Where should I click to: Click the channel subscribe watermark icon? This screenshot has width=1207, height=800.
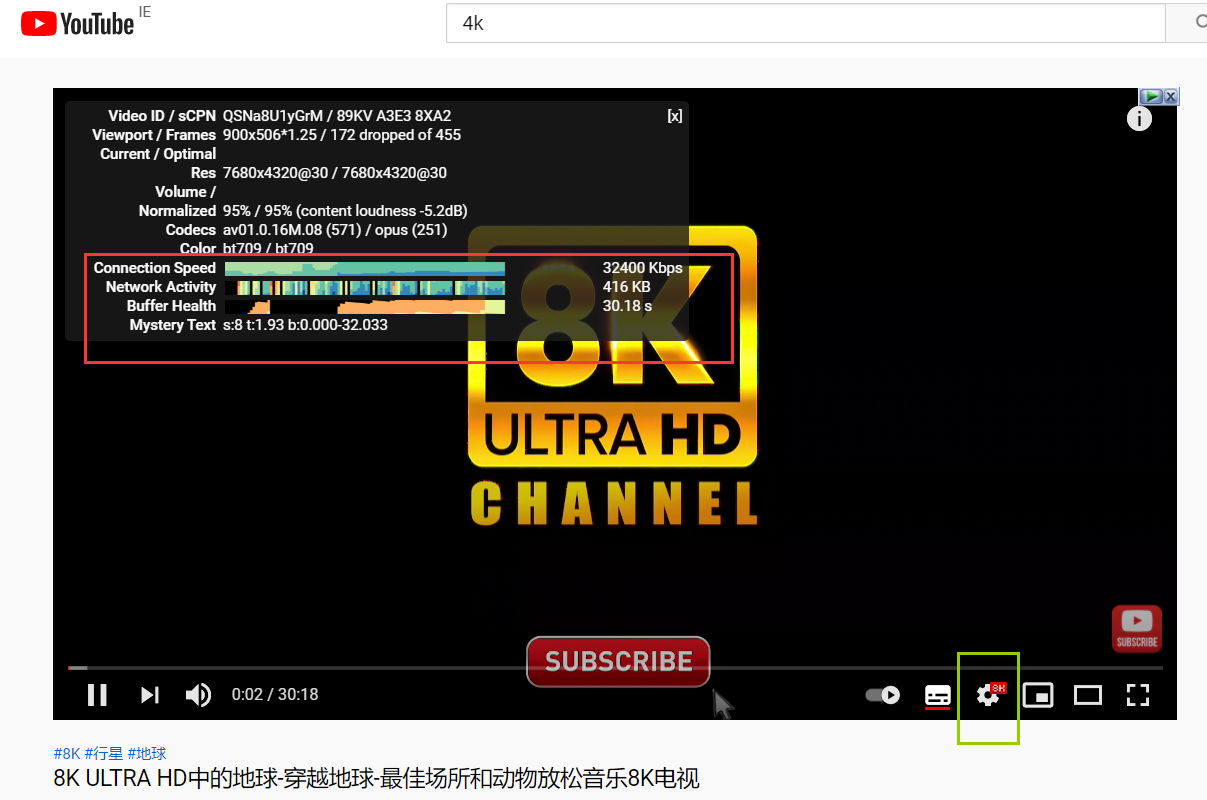[x=1137, y=628]
